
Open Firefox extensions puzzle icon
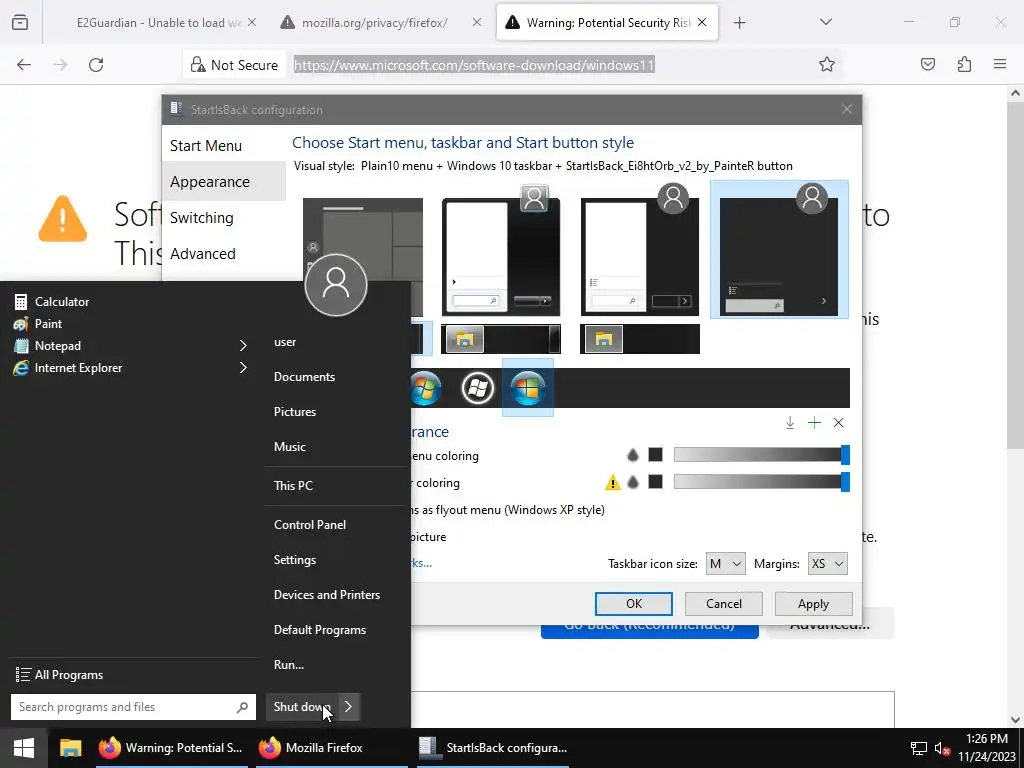pos(964,65)
